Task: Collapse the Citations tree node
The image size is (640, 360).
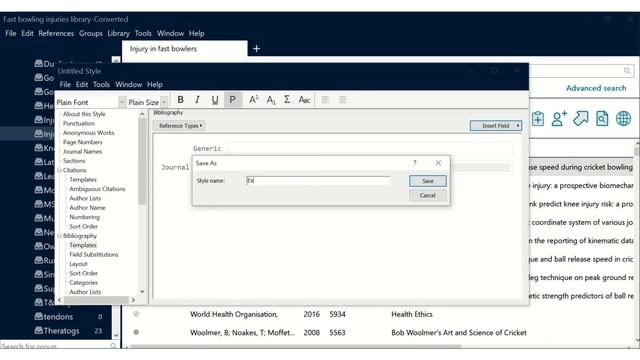Action: (60, 170)
